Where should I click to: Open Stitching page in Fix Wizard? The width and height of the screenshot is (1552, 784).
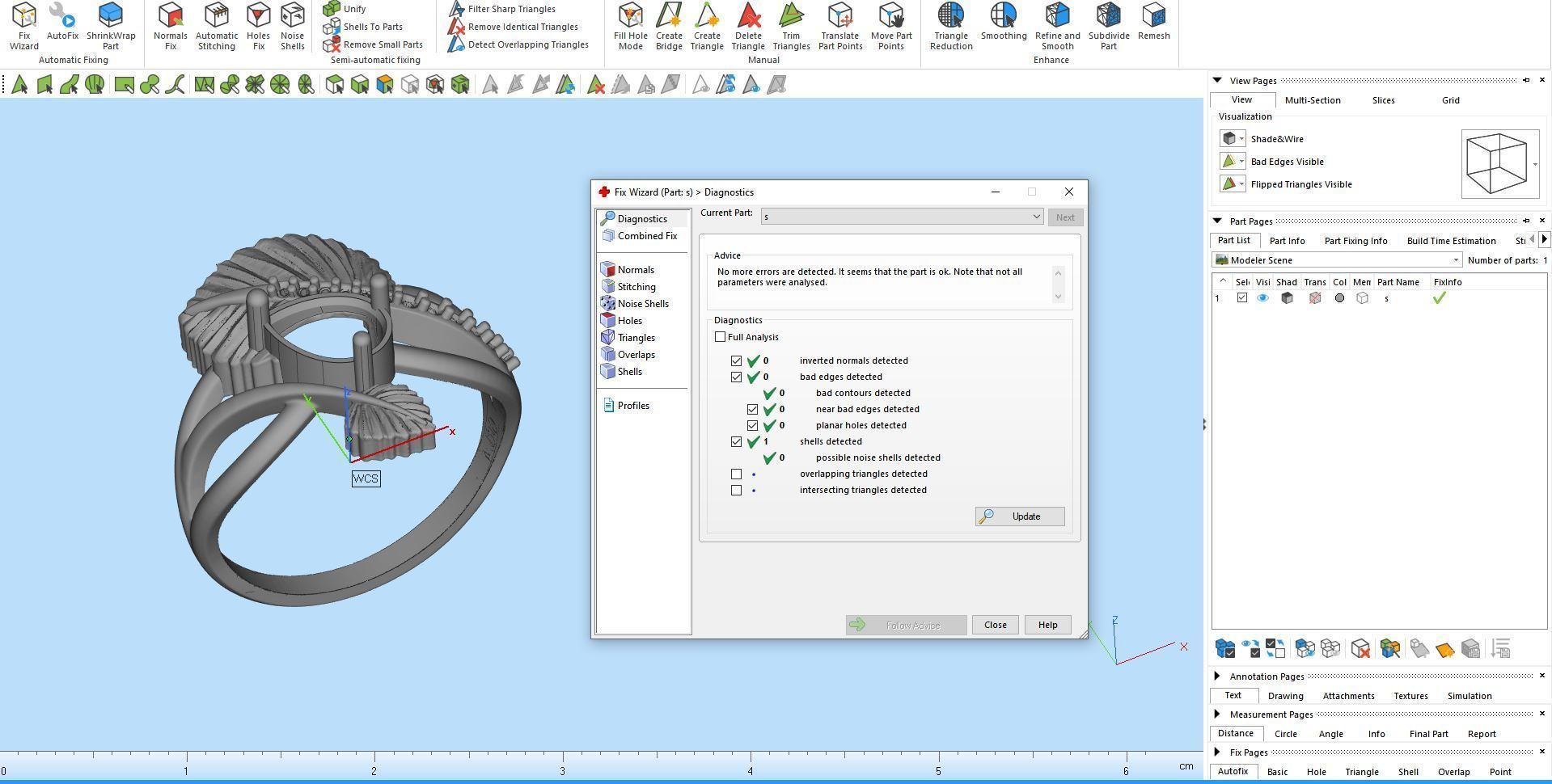[x=628, y=287]
